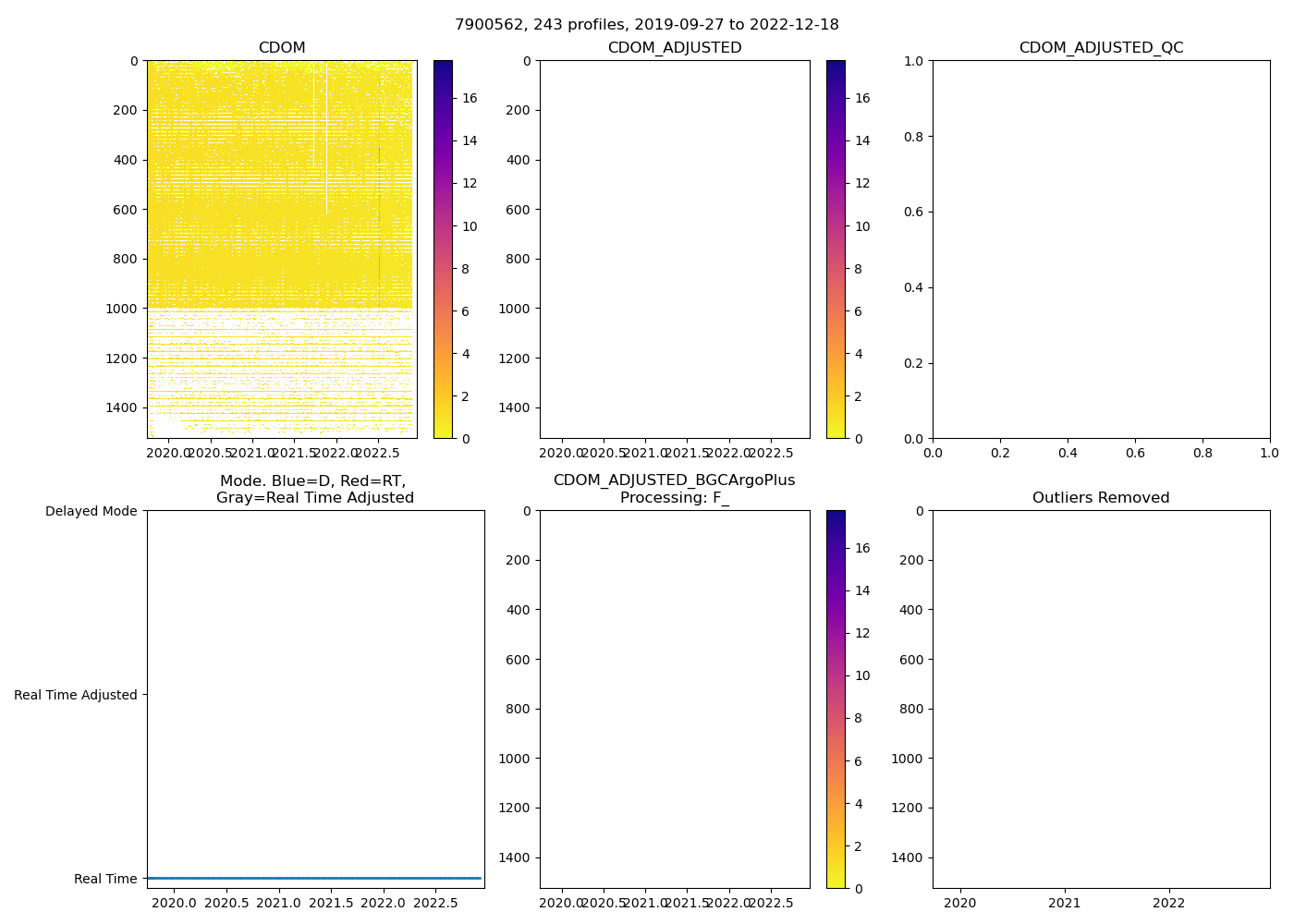
Task: Click the Outliers Removed plot title
Action: pyautogui.click(x=1101, y=498)
